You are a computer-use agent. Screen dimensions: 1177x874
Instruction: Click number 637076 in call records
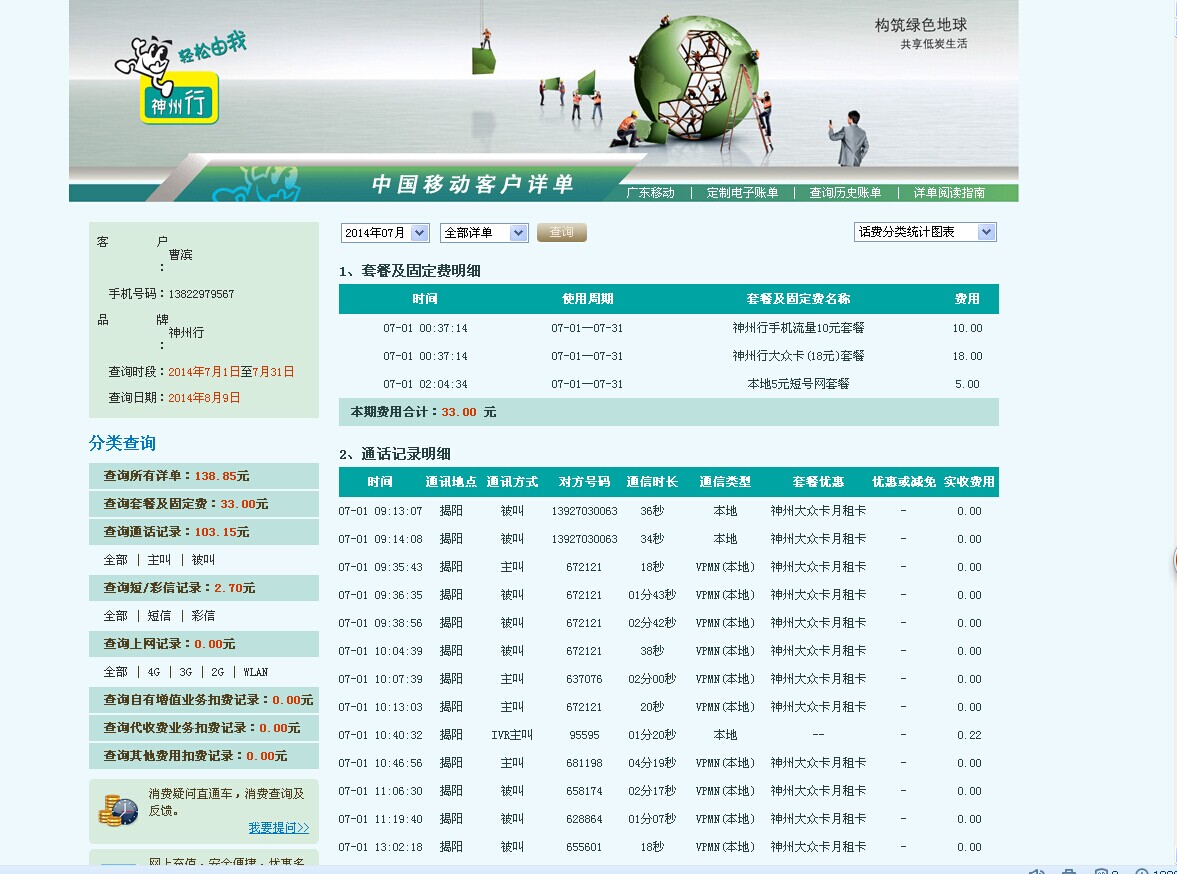coord(584,679)
